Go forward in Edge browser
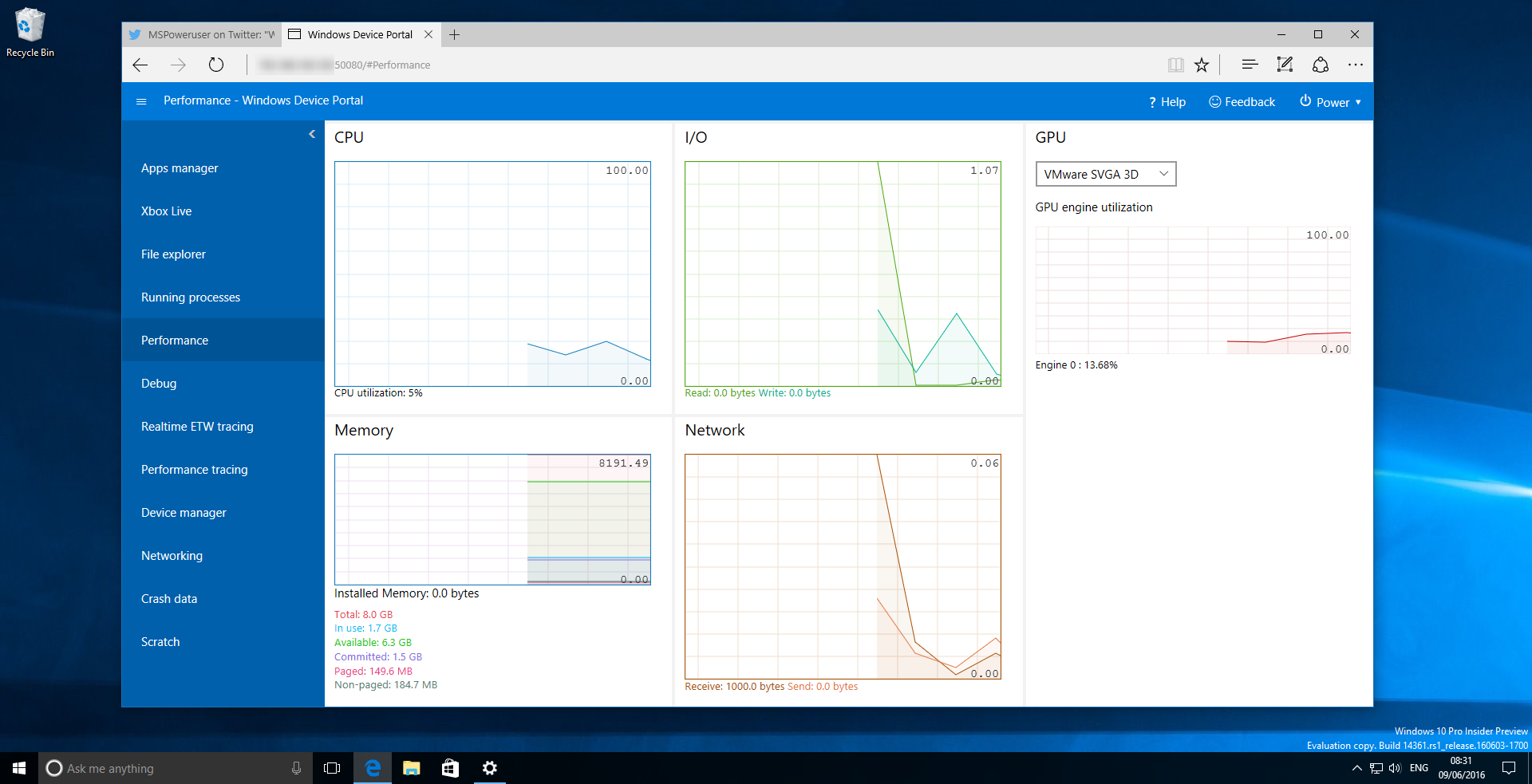This screenshot has height=784, width=1532. [x=178, y=65]
